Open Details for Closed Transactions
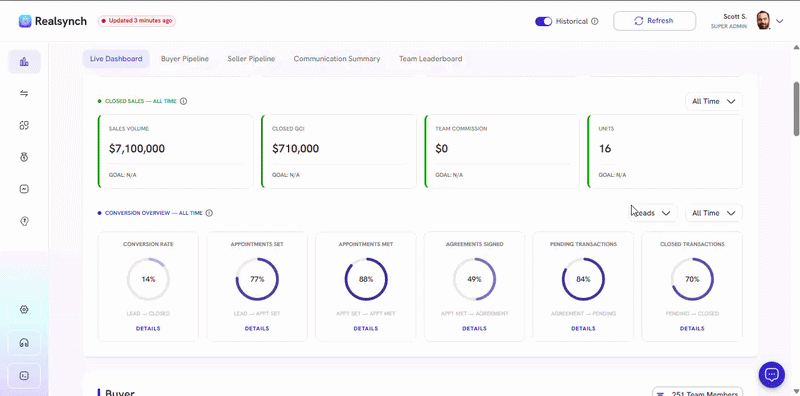Image resolution: width=800 pixels, height=396 pixels. (692, 329)
